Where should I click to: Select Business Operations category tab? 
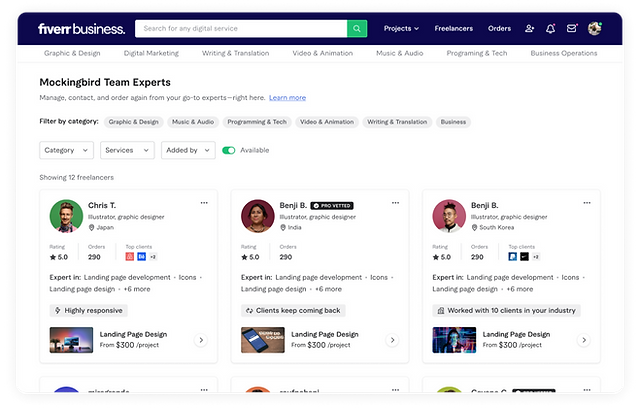(x=564, y=53)
